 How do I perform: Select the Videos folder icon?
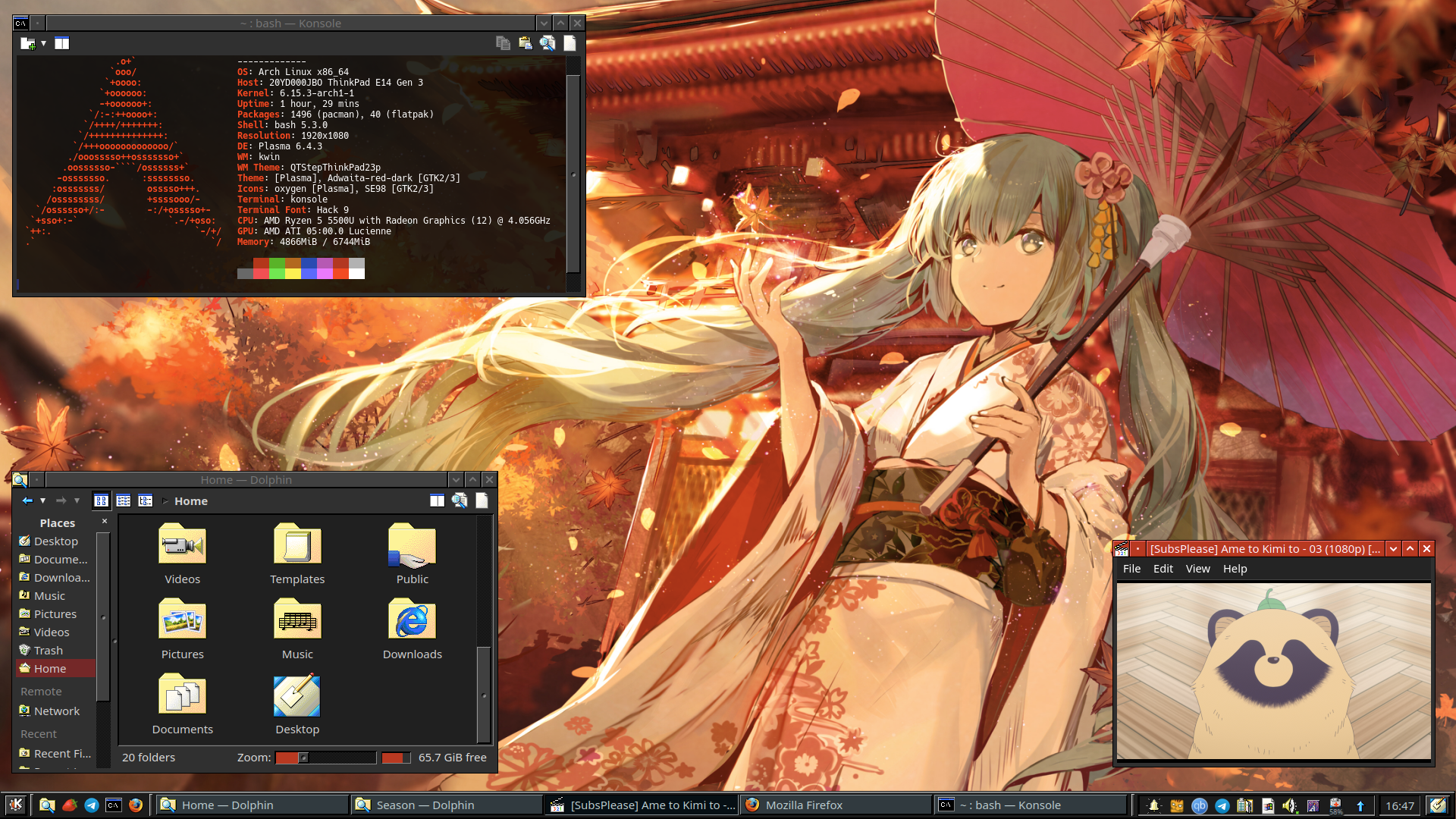pyautogui.click(x=182, y=544)
